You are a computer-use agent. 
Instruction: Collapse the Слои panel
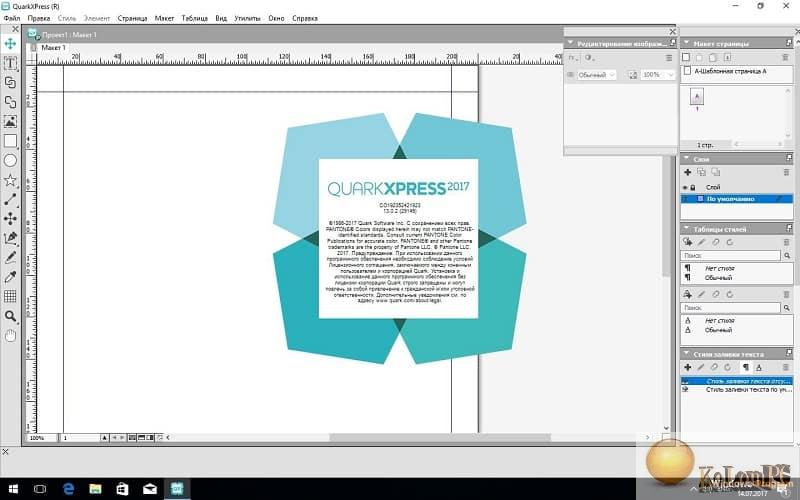pyautogui.click(x=686, y=159)
